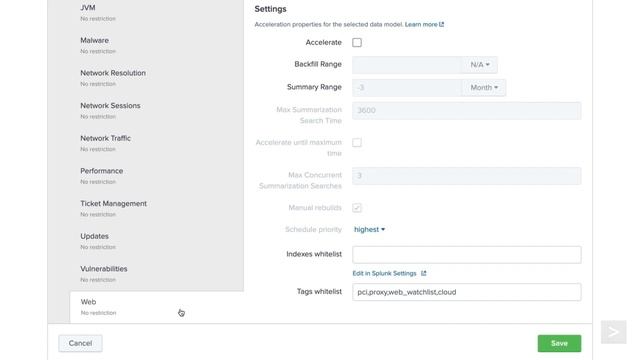Screen dimensions: 640x360
Task: Open Edit in Splunk Settings link
Action: tap(384, 273)
